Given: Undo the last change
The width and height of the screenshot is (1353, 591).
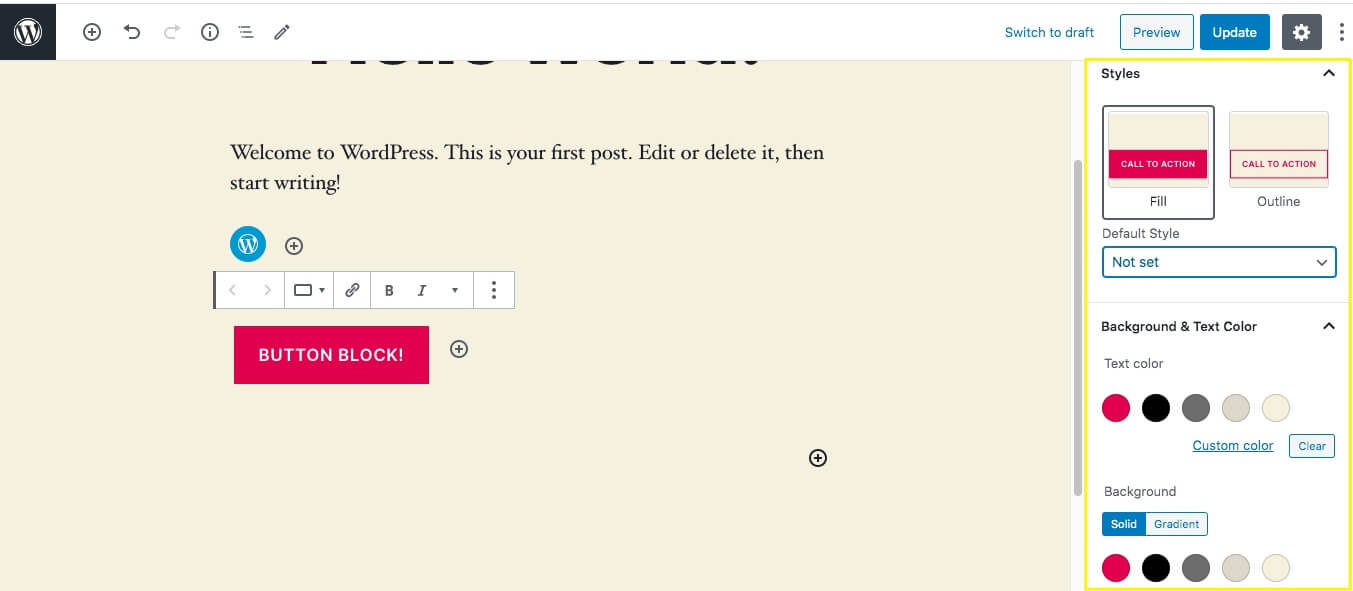Looking at the screenshot, I should (x=132, y=32).
